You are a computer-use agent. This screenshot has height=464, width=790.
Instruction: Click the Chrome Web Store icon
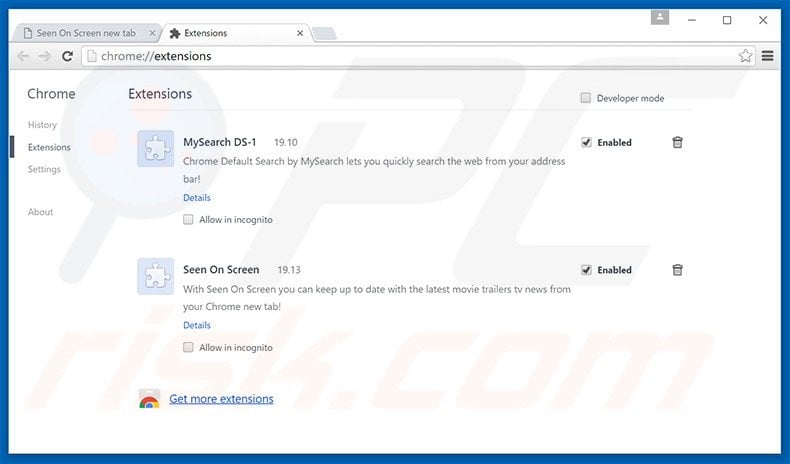149,399
